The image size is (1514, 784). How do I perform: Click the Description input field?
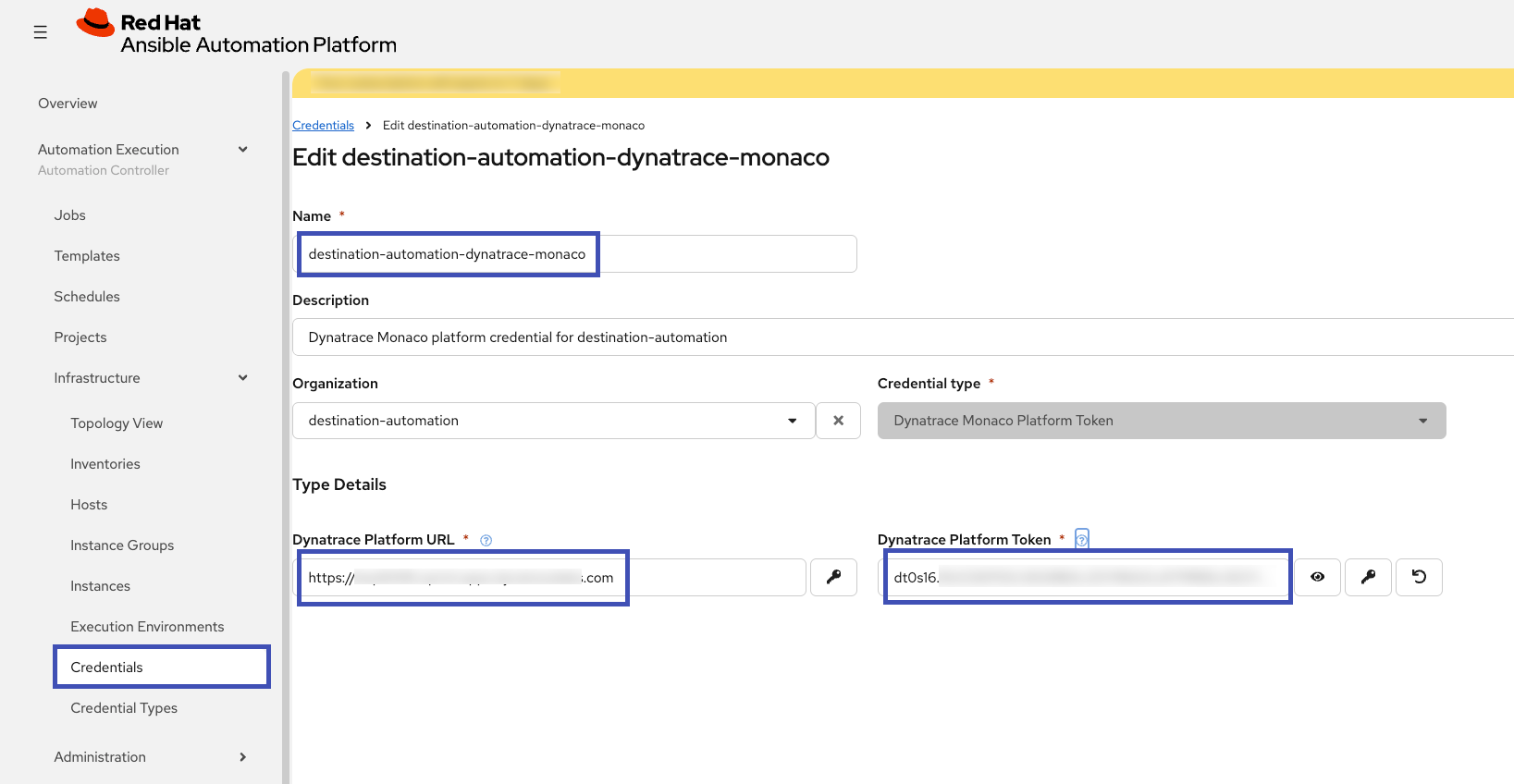tap(903, 337)
